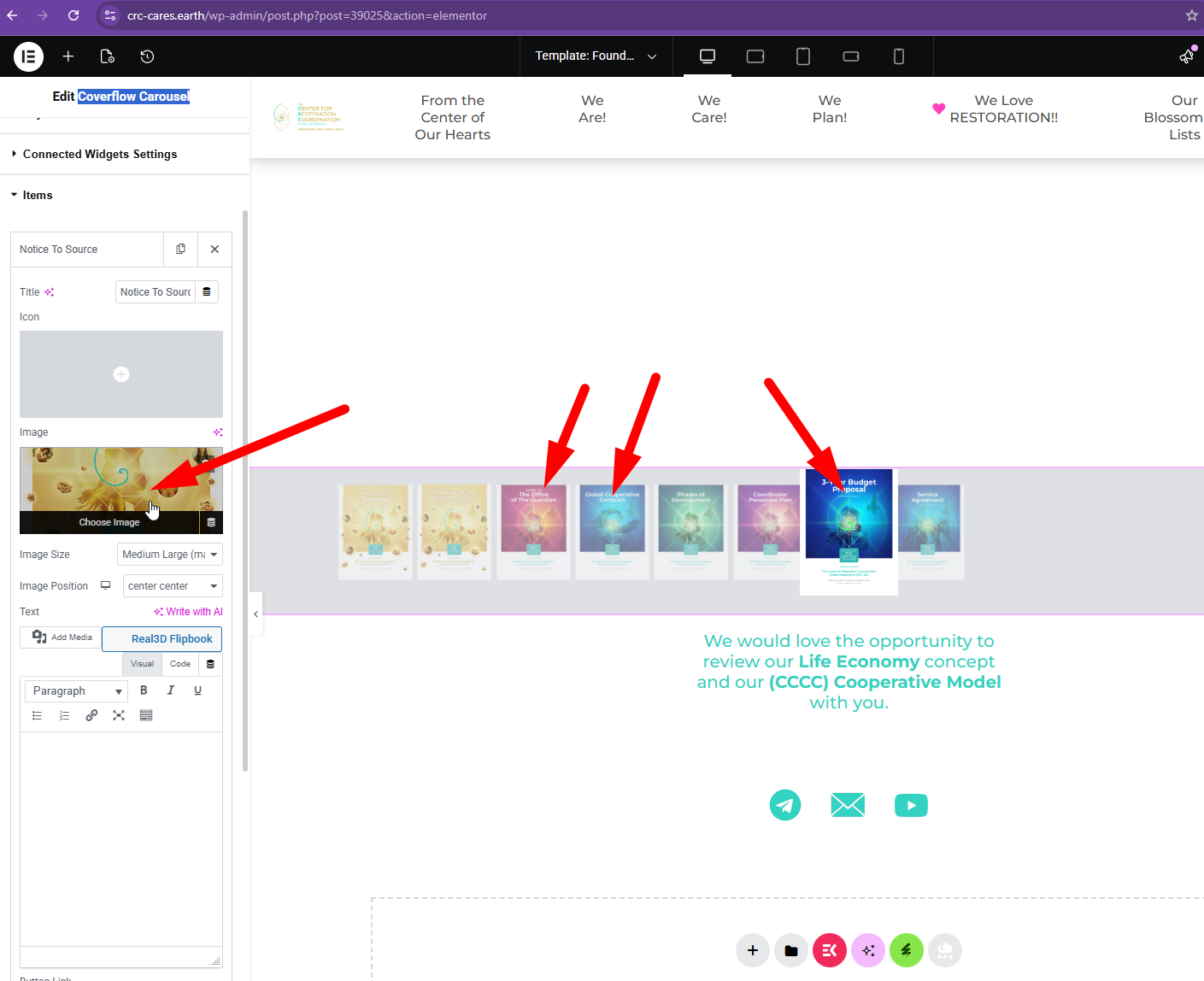Open the We Plan! menu item
This screenshot has width=1204, height=981.
[x=830, y=109]
